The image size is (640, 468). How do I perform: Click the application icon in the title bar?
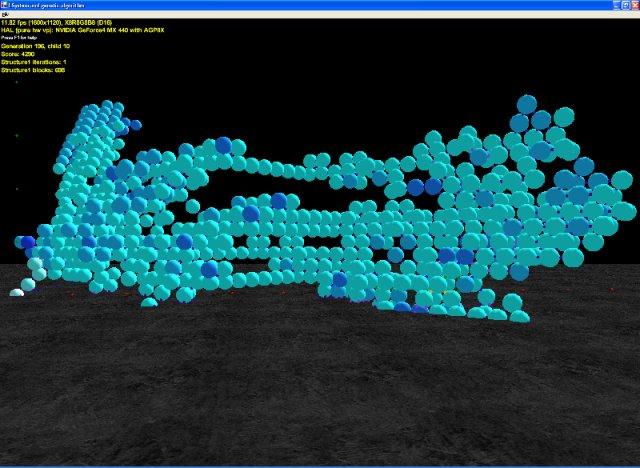click(5, 5)
